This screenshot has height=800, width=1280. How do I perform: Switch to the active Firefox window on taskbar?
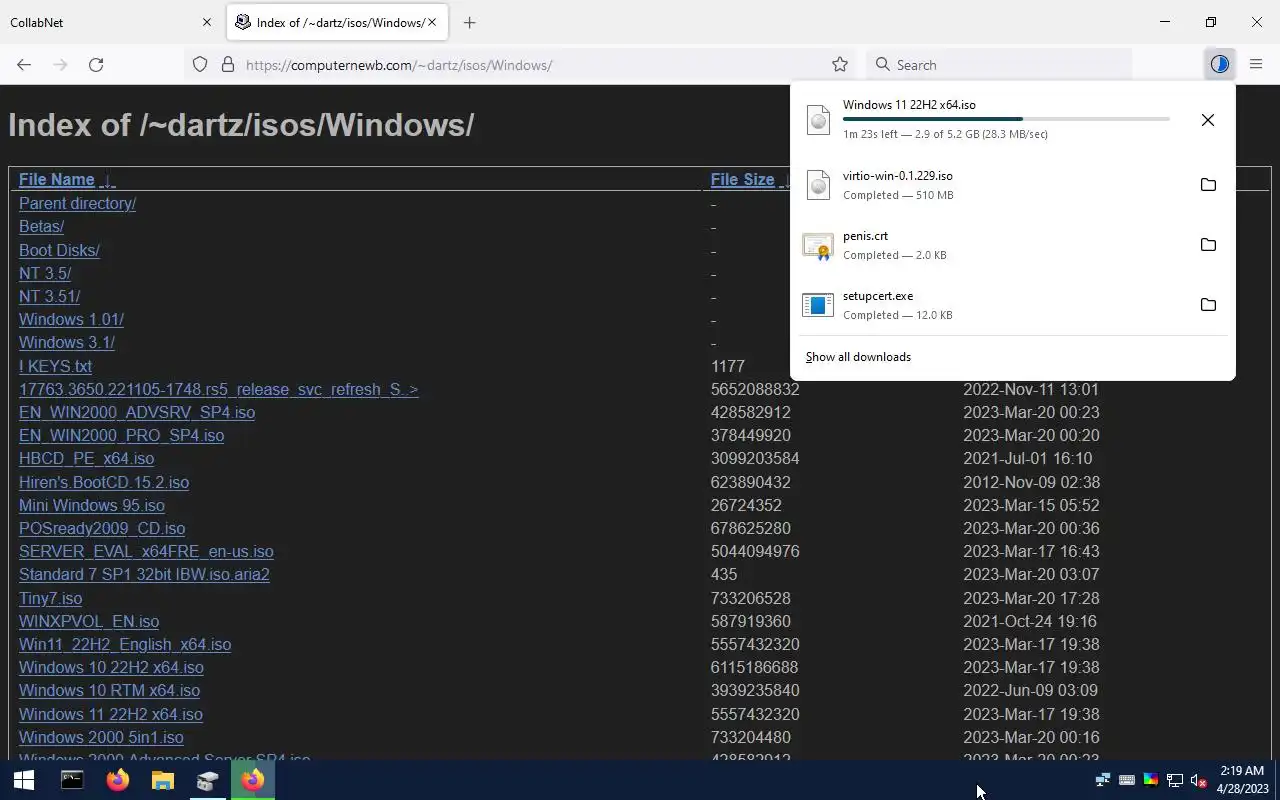(x=253, y=780)
